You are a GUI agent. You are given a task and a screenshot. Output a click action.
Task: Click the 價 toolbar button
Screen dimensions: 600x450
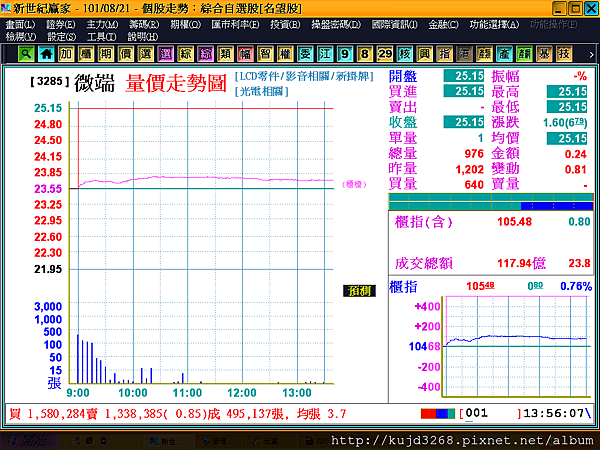[126, 54]
